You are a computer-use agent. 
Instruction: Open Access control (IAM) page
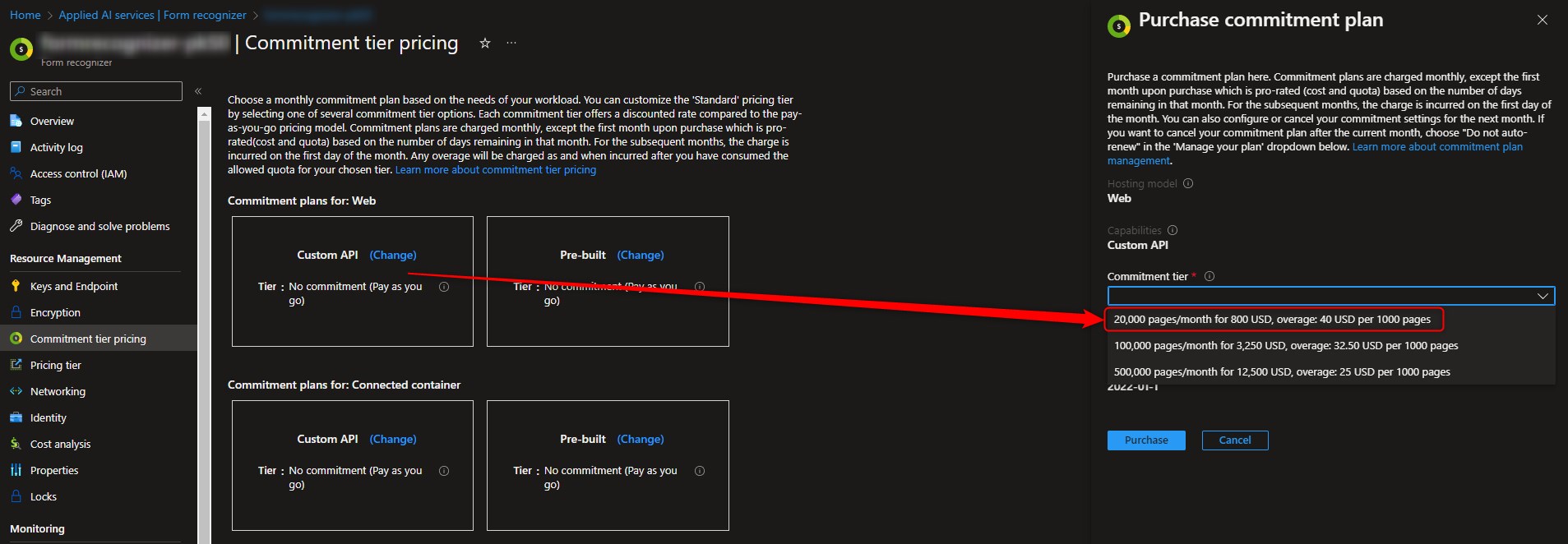pos(79,173)
